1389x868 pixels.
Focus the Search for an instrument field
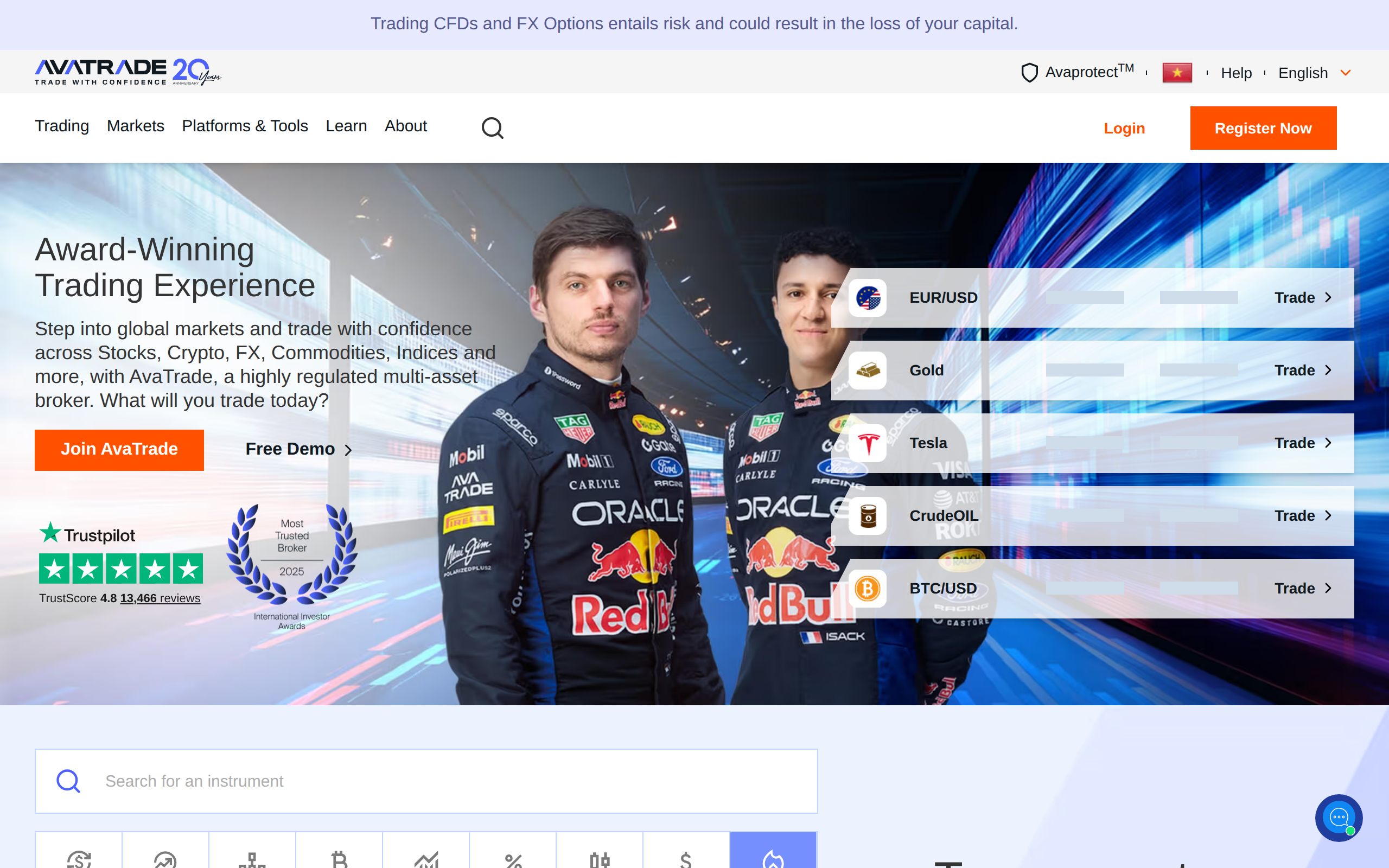click(x=426, y=781)
